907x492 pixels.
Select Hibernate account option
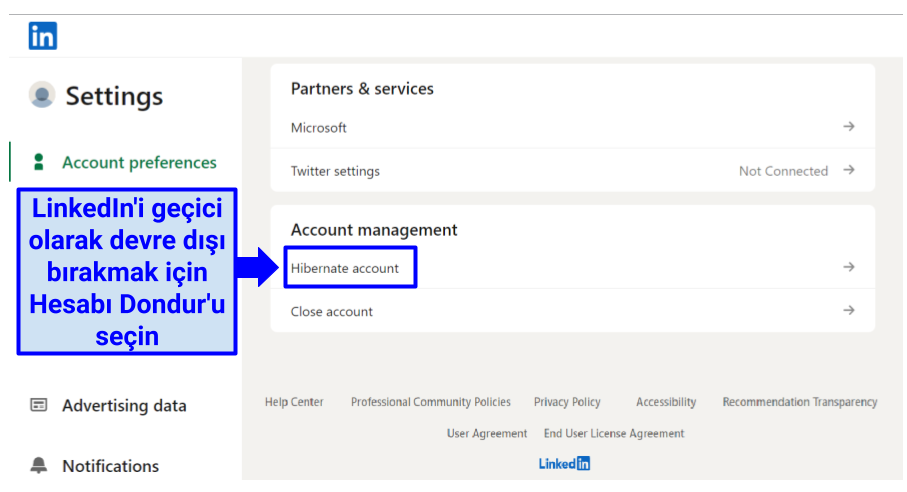(x=573, y=268)
